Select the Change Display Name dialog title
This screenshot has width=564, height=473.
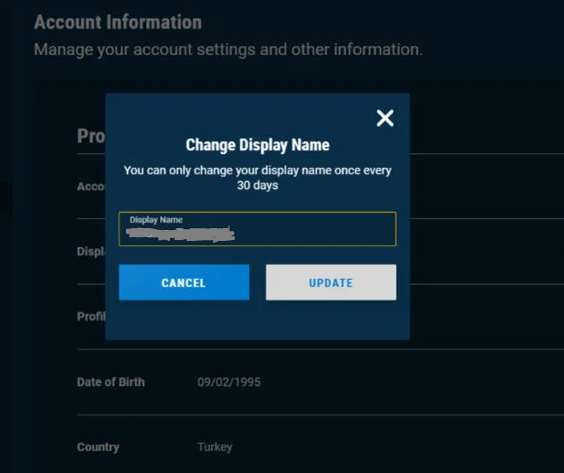[258, 145]
